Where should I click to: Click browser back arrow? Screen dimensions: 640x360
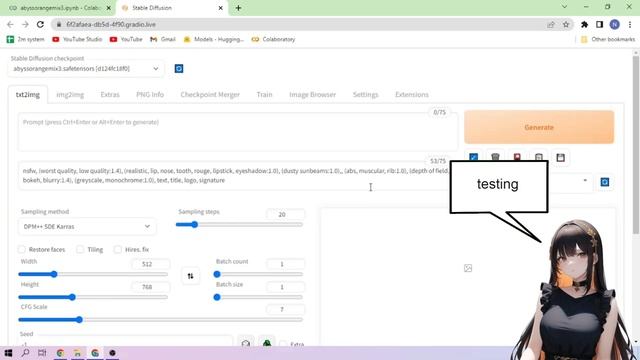(10, 24)
